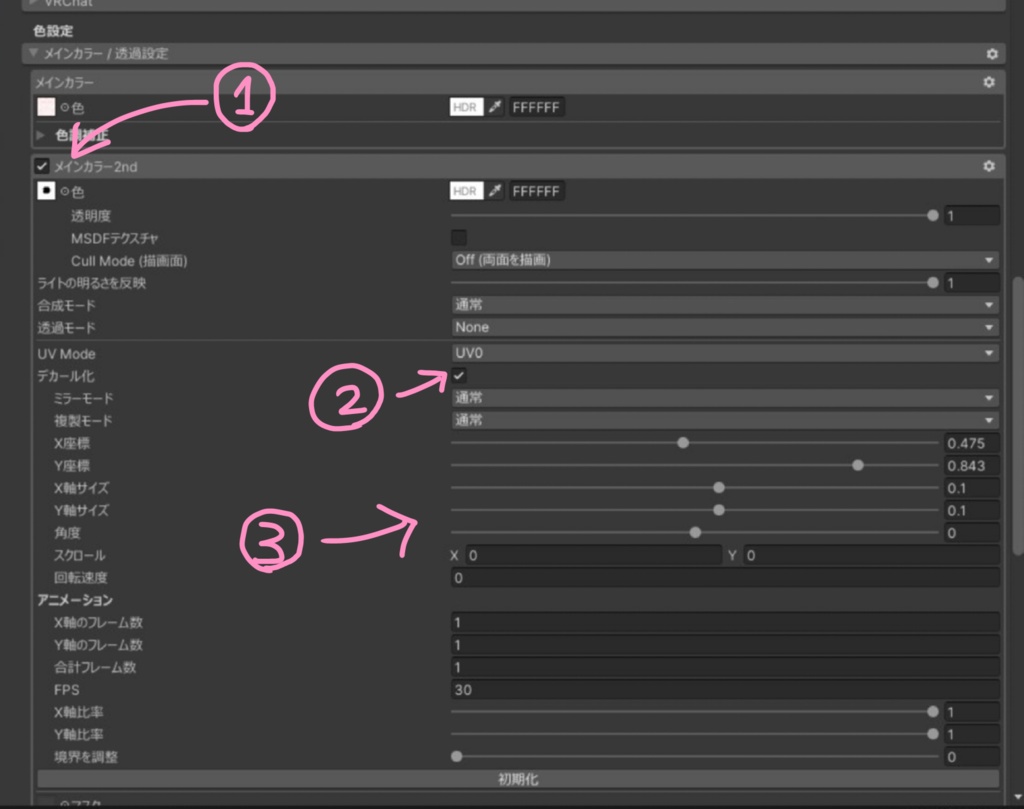
Task: Open the 合成モード dropdown
Action: tap(725, 304)
